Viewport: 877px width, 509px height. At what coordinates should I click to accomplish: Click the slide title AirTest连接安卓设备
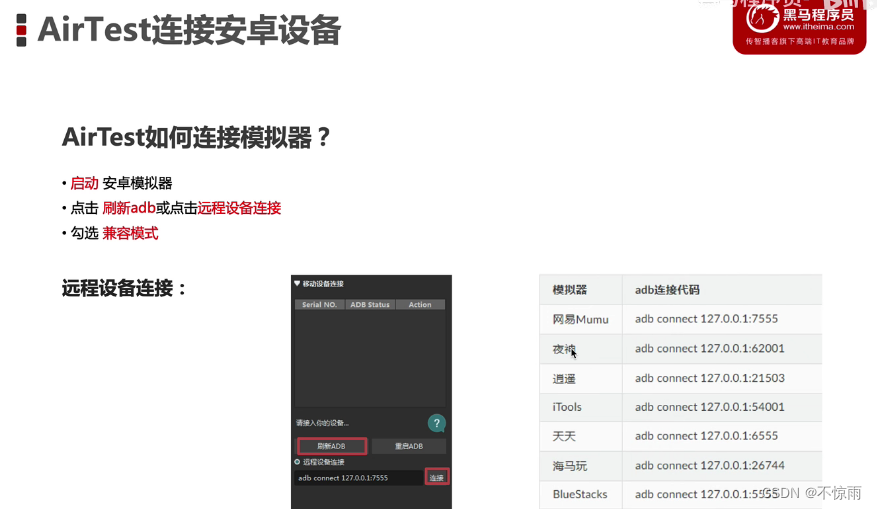[190, 30]
